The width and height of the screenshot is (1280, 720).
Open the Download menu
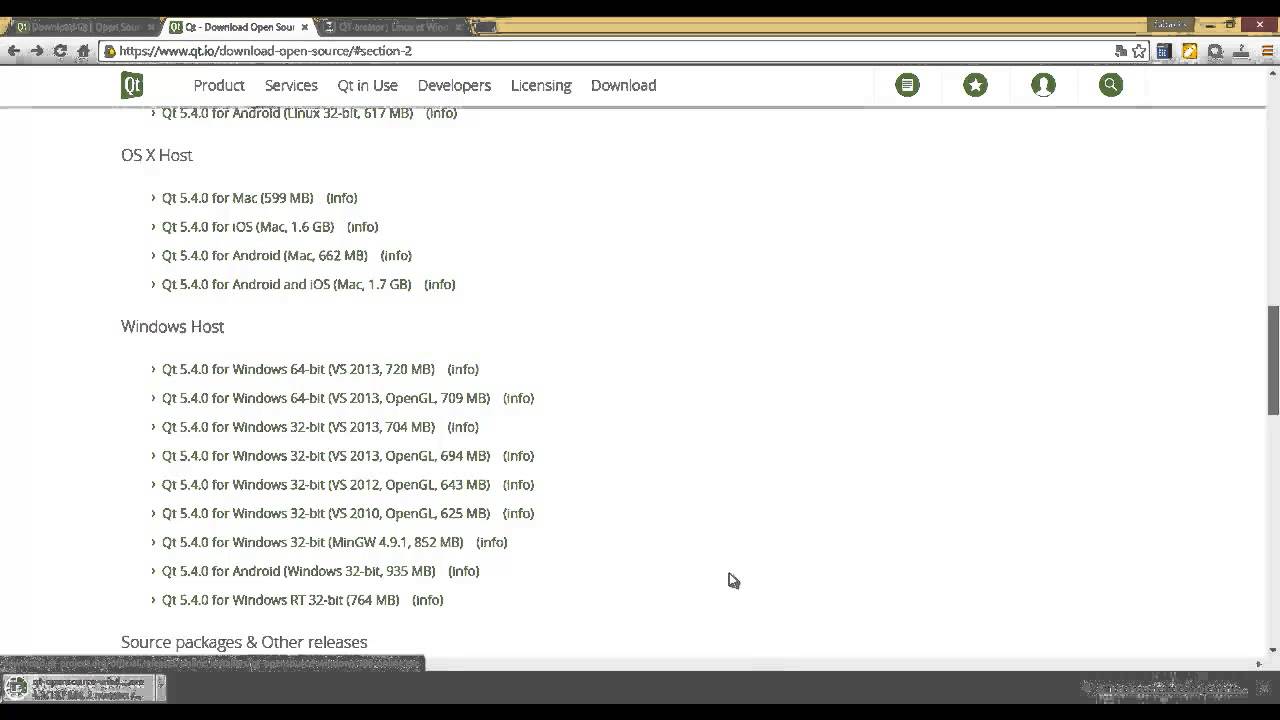click(623, 85)
